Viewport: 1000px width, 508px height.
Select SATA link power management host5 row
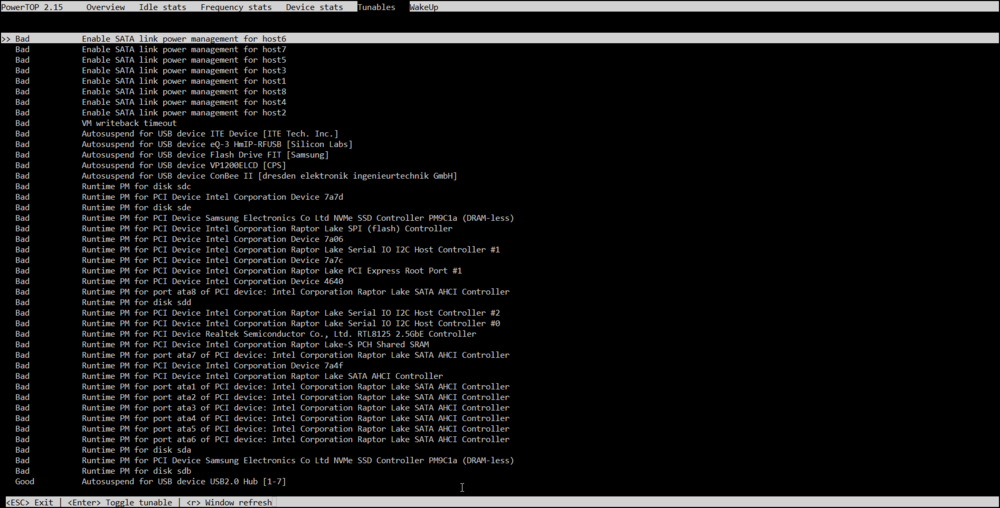point(151,60)
